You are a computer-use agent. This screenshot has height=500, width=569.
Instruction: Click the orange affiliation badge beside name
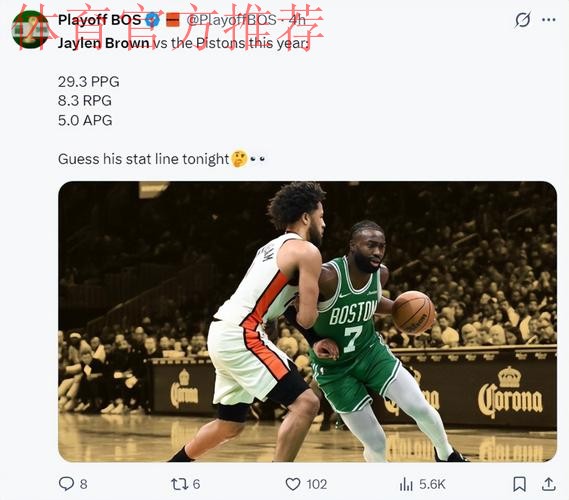tap(173, 20)
